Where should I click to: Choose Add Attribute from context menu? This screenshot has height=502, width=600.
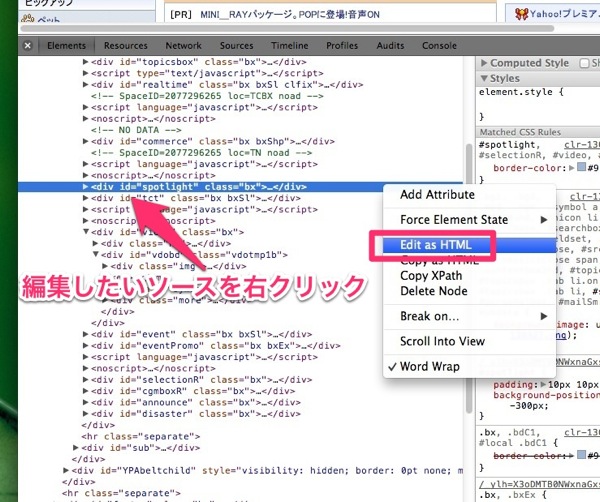(x=469, y=195)
